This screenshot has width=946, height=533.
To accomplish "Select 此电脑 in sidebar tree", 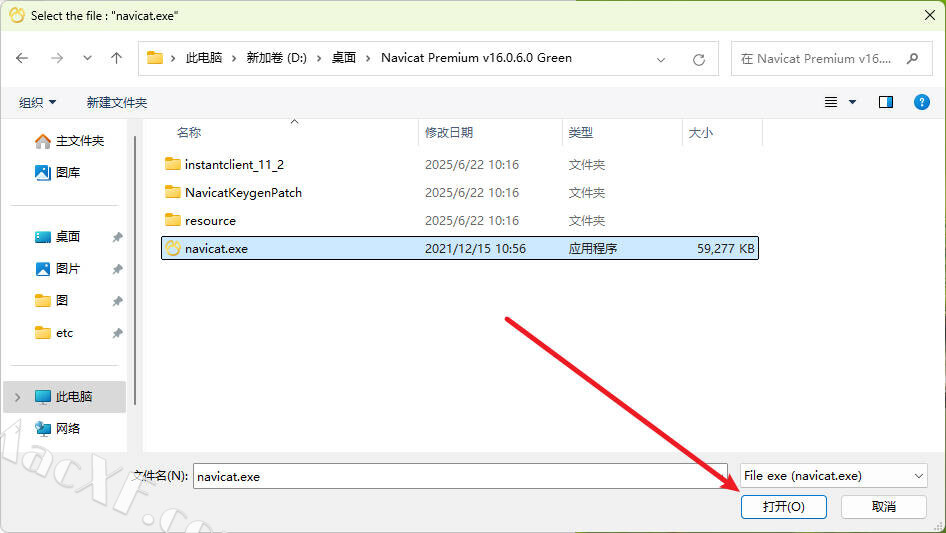I will (x=65, y=397).
